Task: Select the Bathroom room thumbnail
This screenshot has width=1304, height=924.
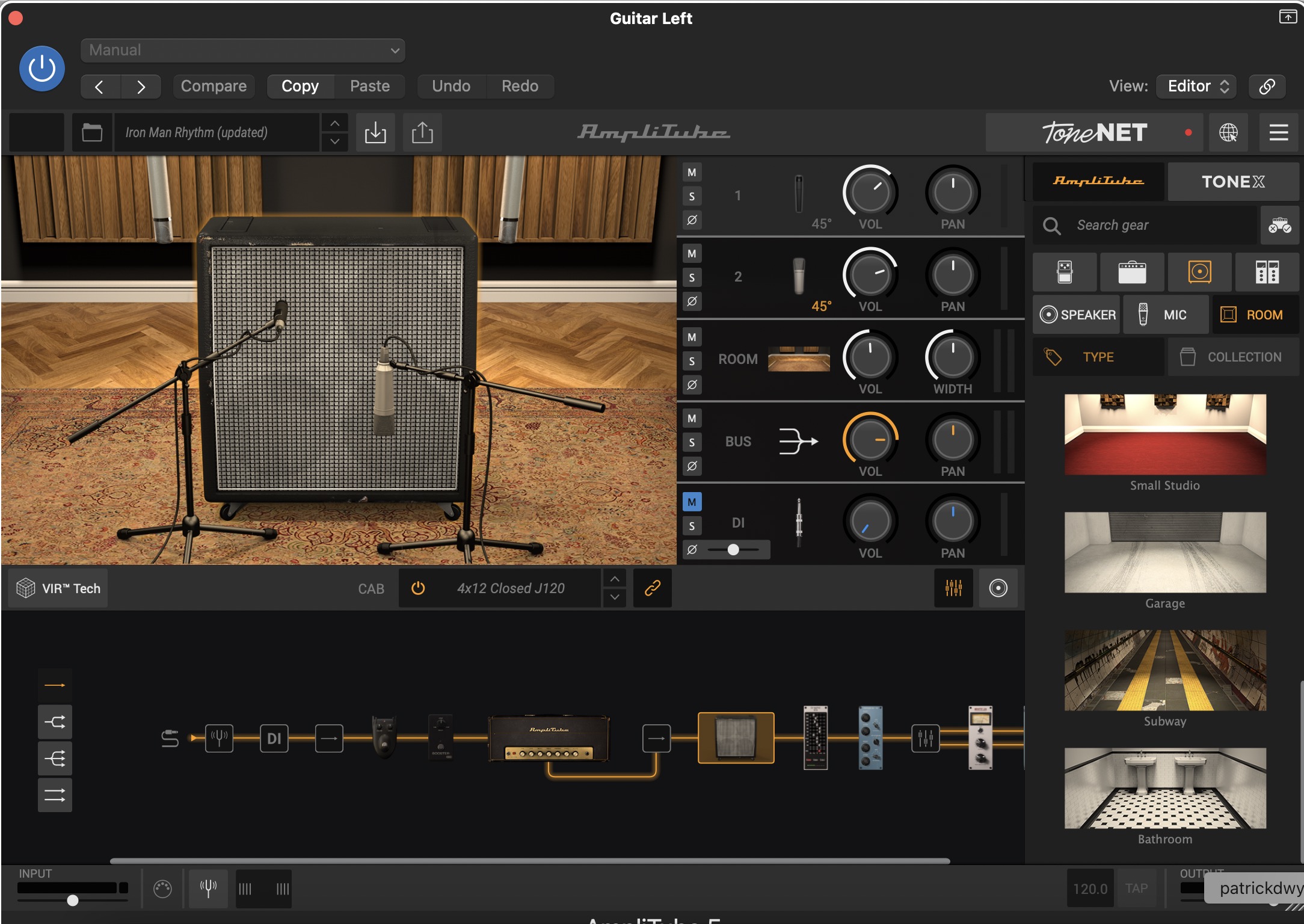Action: tap(1165, 788)
